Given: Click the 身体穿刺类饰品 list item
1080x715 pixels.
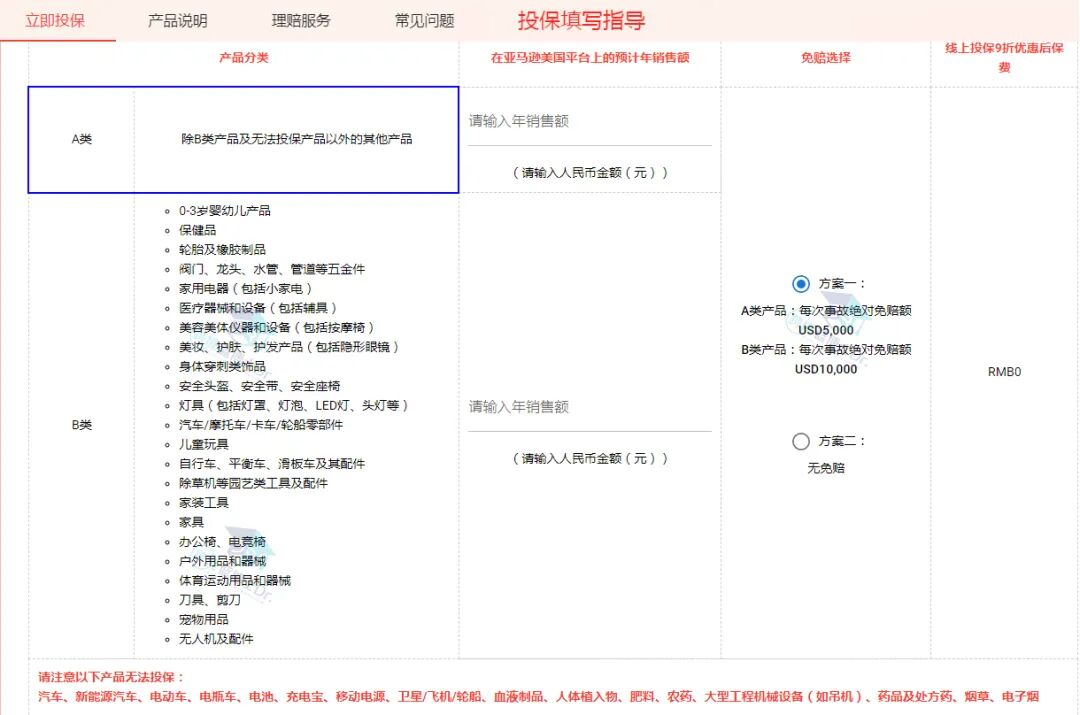Looking at the screenshot, I should pos(222,366).
